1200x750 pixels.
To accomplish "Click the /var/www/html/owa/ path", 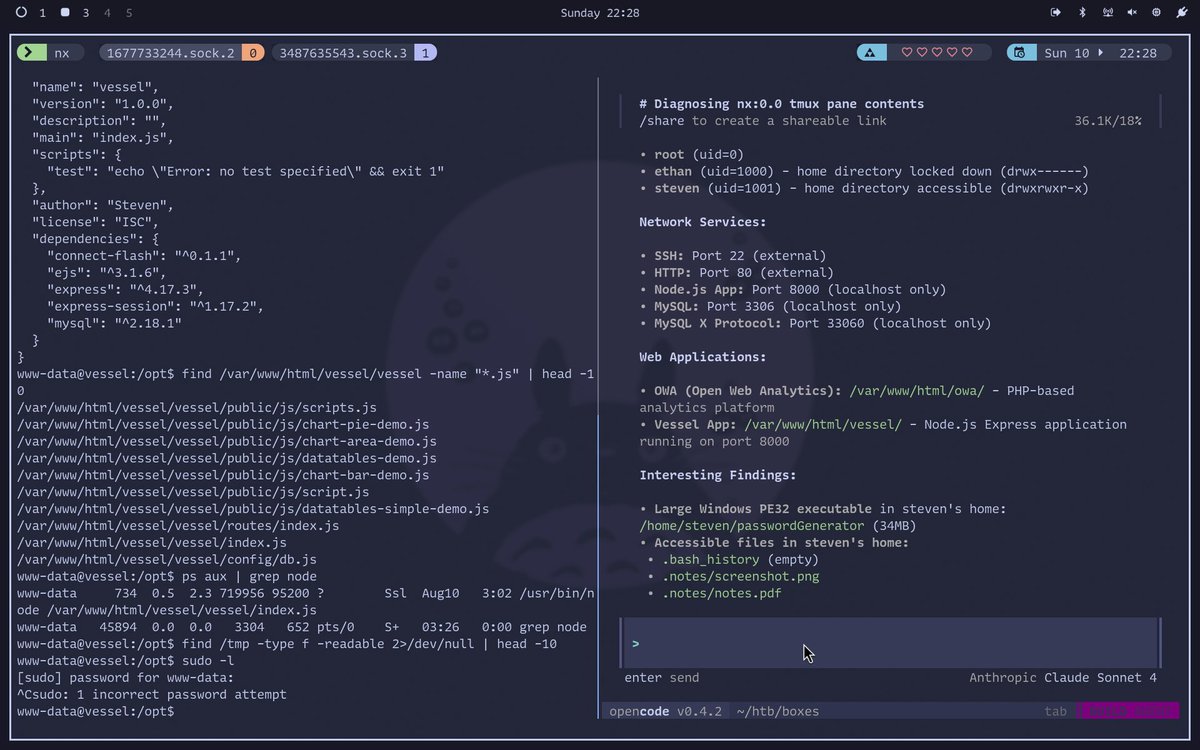I will click(x=917, y=391).
